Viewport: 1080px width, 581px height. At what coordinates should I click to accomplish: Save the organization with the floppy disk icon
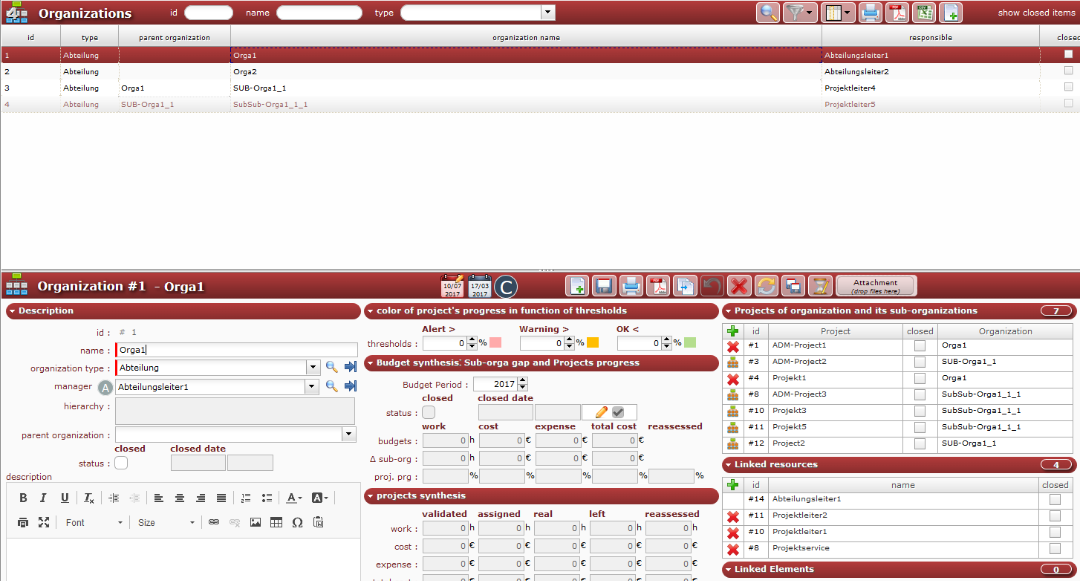click(604, 286)
